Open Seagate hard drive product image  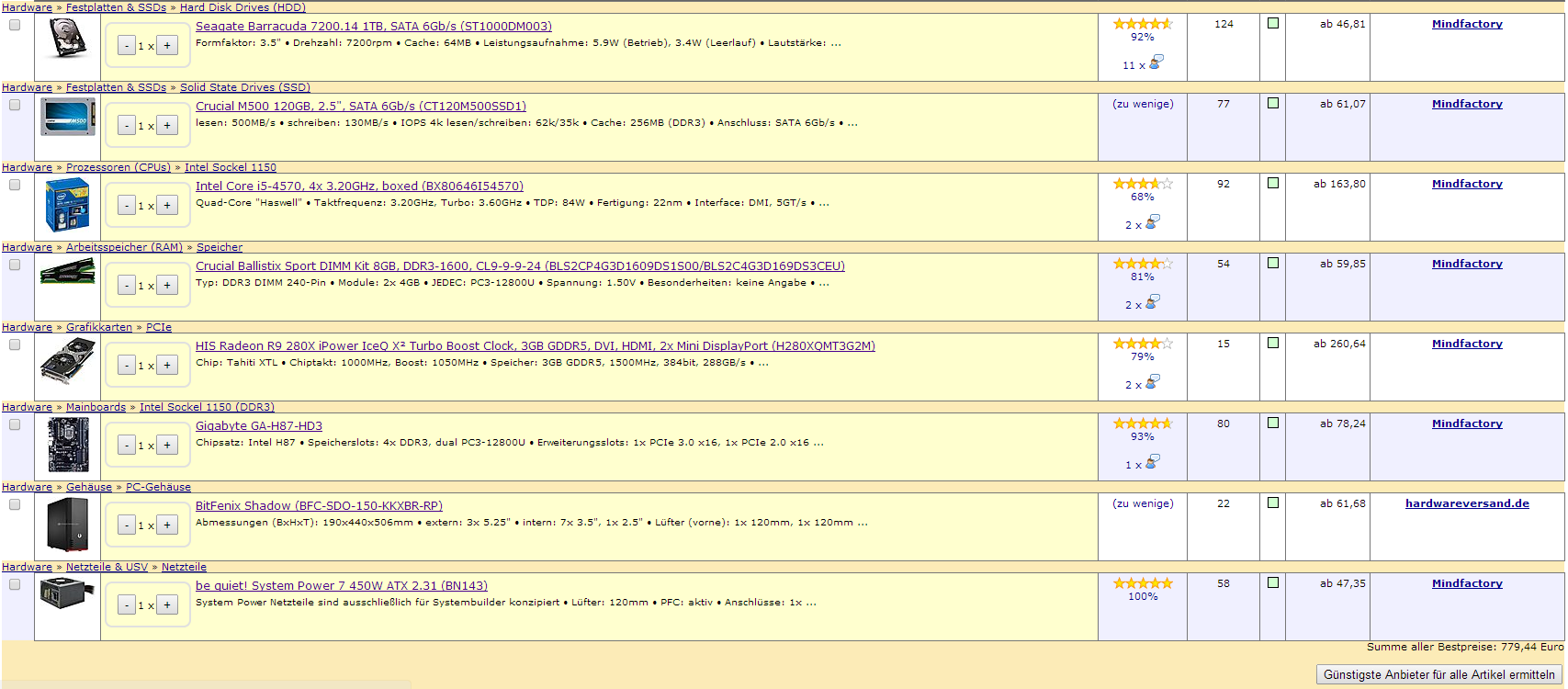(x=67, y=39)
